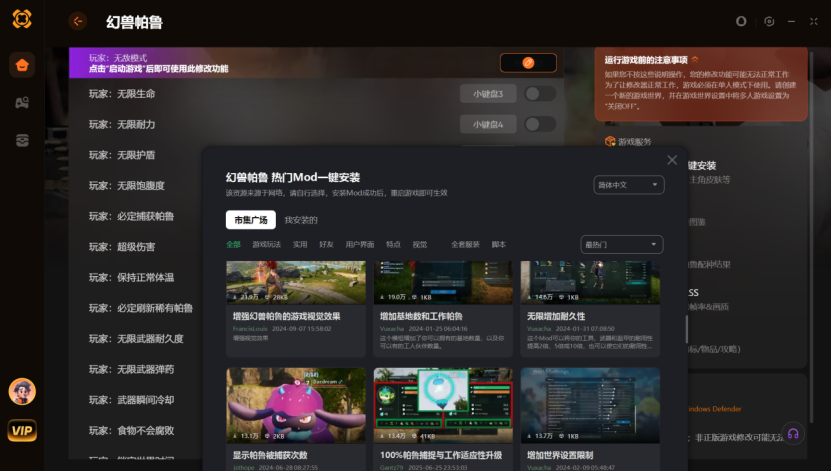
Task: Click the headset support icon
Action: point(792,433)
